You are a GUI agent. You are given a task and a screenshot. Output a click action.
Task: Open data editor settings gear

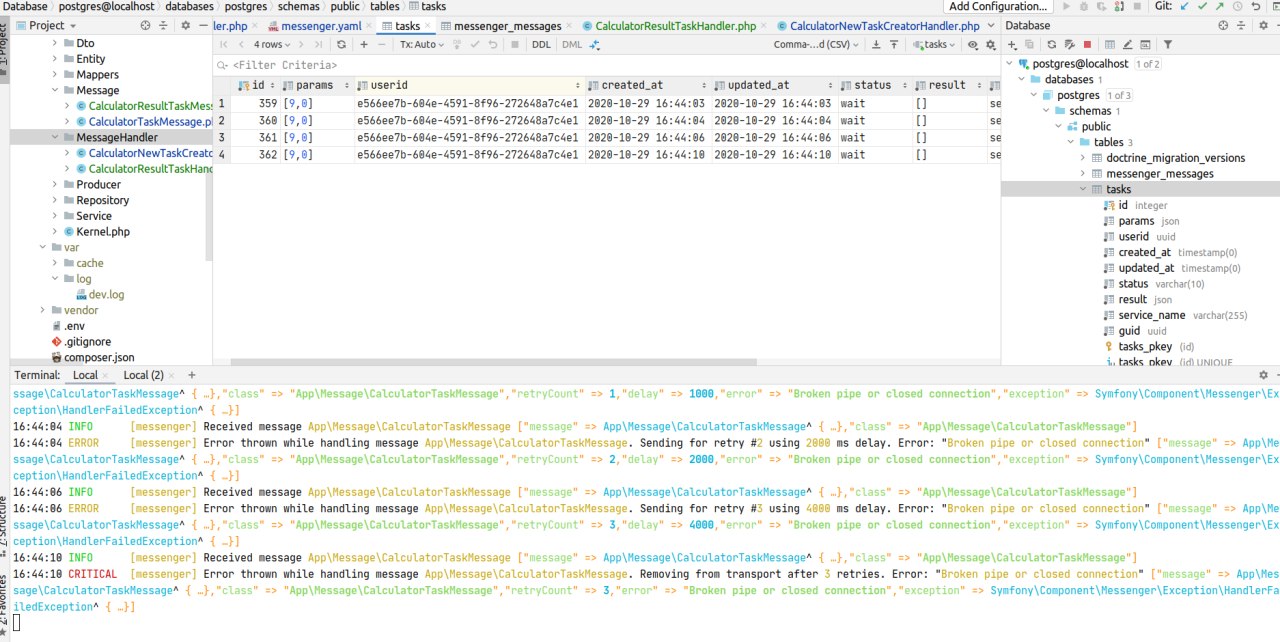coord(991,45)
